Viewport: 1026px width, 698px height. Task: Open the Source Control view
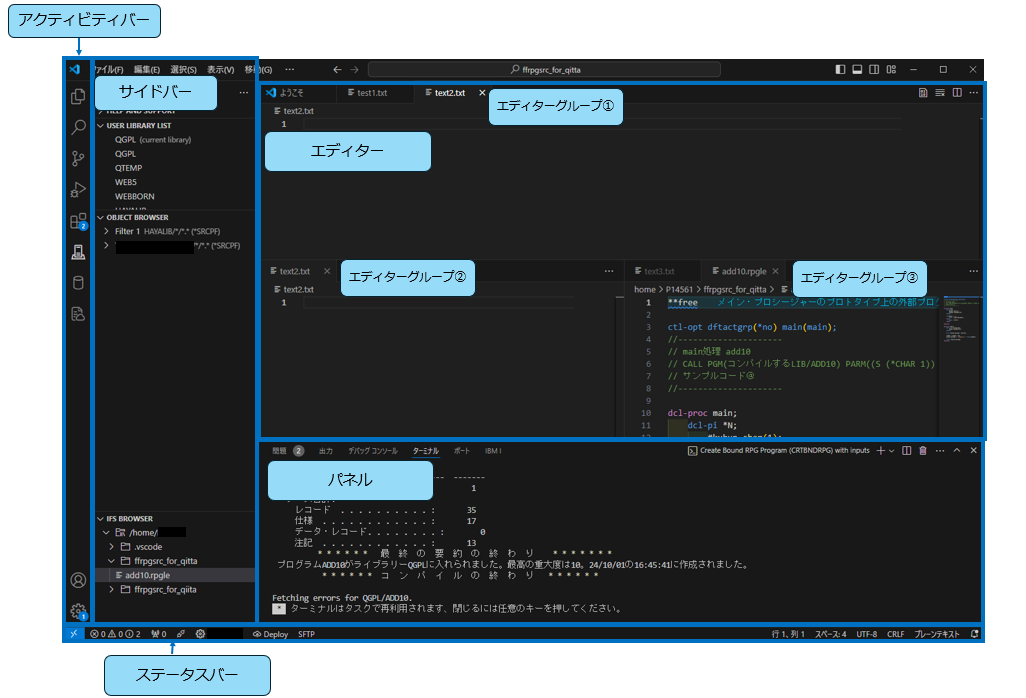click(x=78, y=158)
